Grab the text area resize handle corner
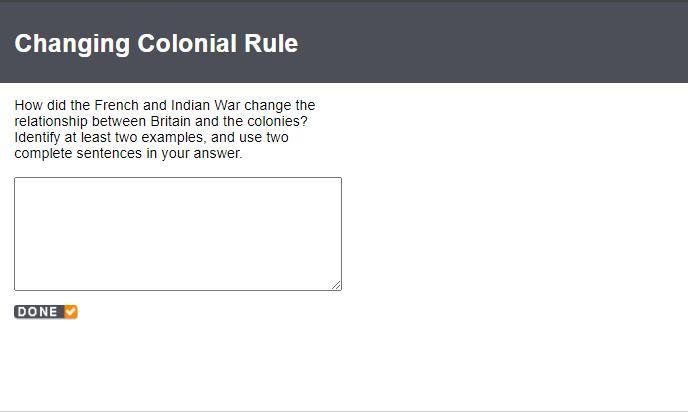Image resolution: width=688 pixels, height=412 pixels. pyautogui.click(x=336, y=285)
